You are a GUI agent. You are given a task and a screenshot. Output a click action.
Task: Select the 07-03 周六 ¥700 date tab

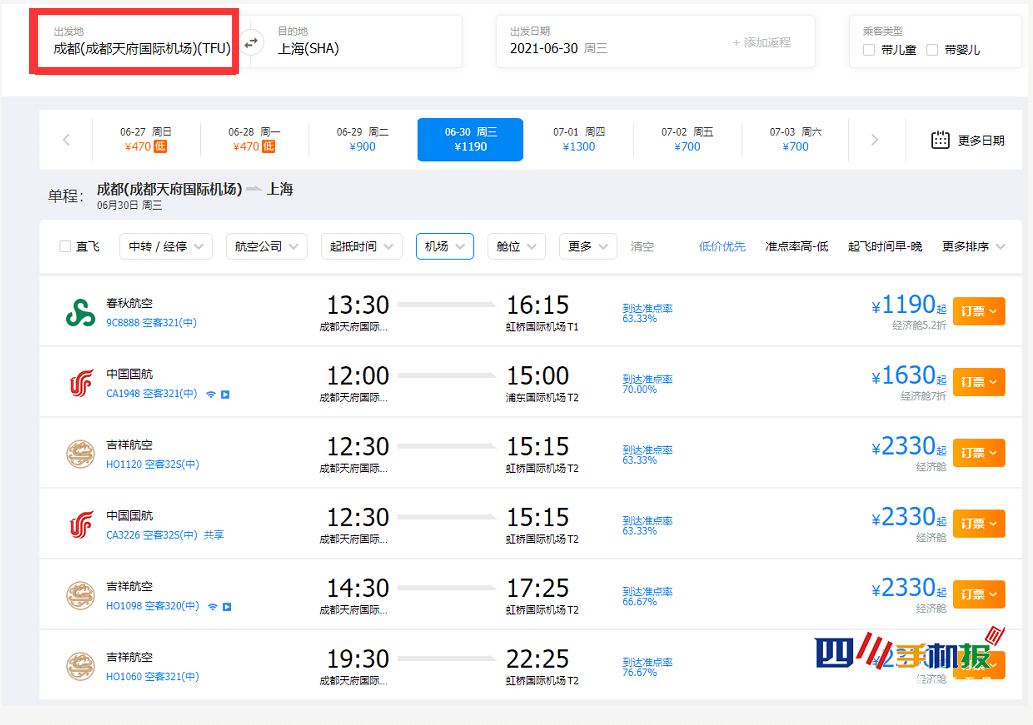pos(795,140)
